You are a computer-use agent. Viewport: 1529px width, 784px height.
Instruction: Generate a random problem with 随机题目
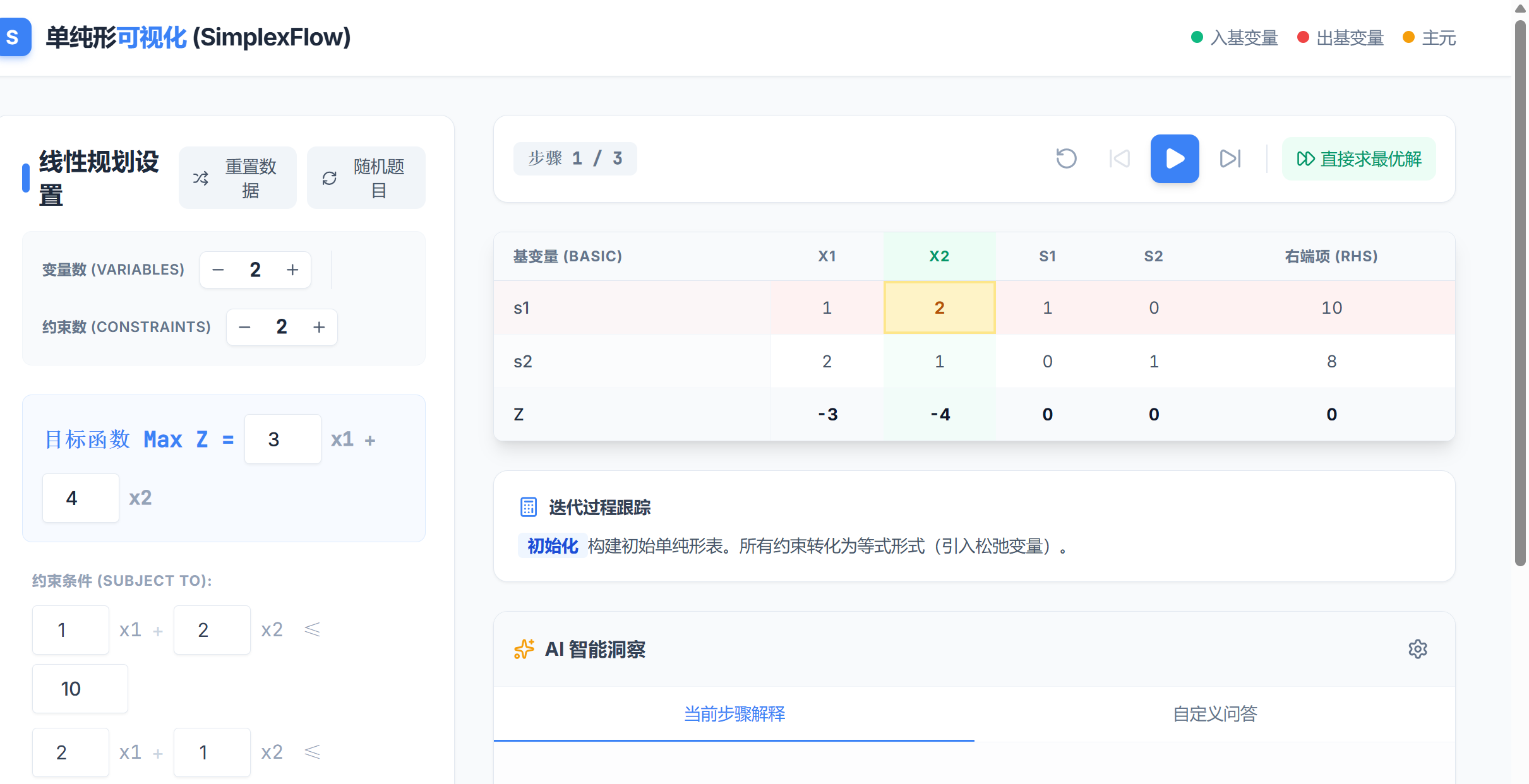pos(366,178)
